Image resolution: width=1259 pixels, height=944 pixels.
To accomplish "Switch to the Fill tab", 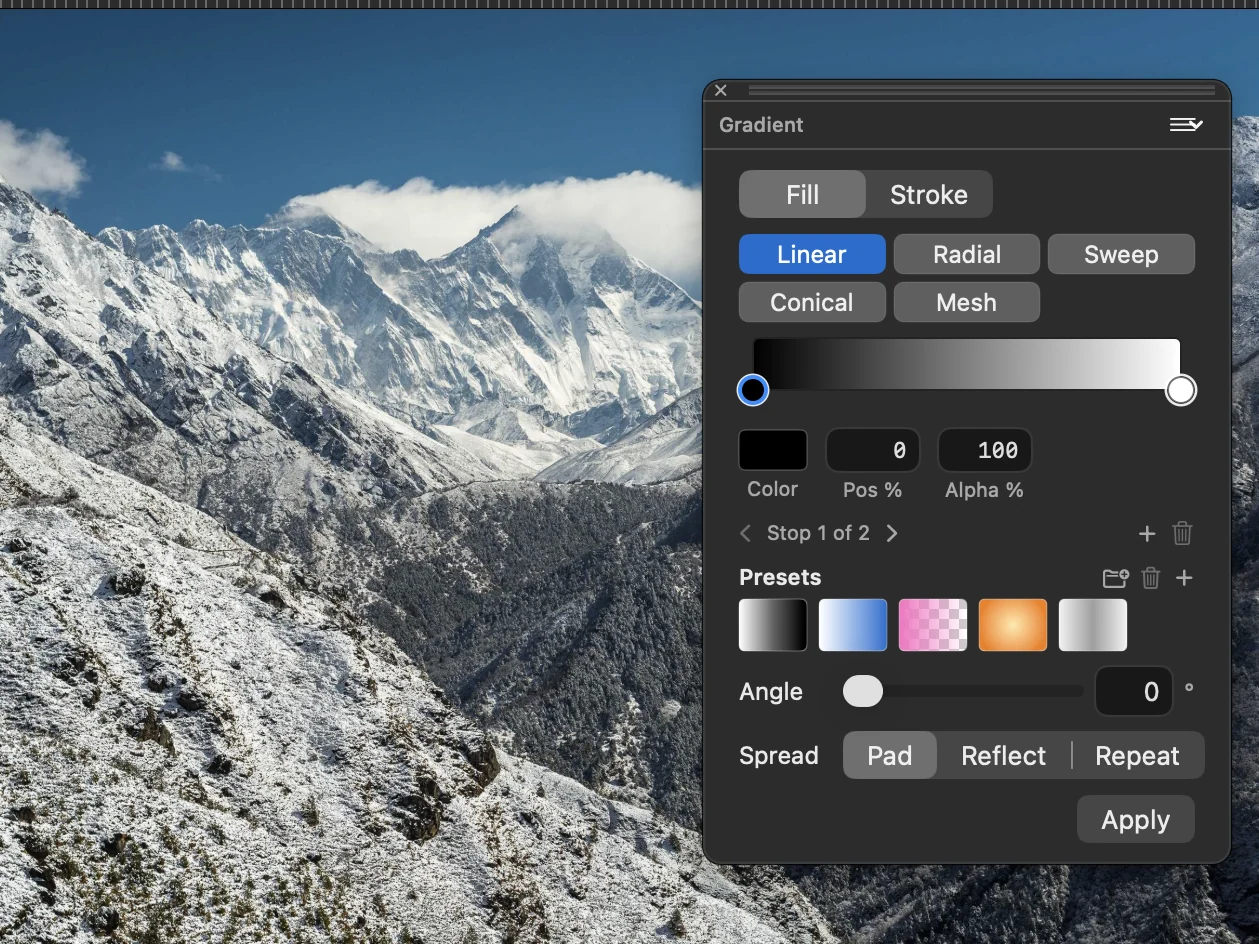I will tap(802, 194).
